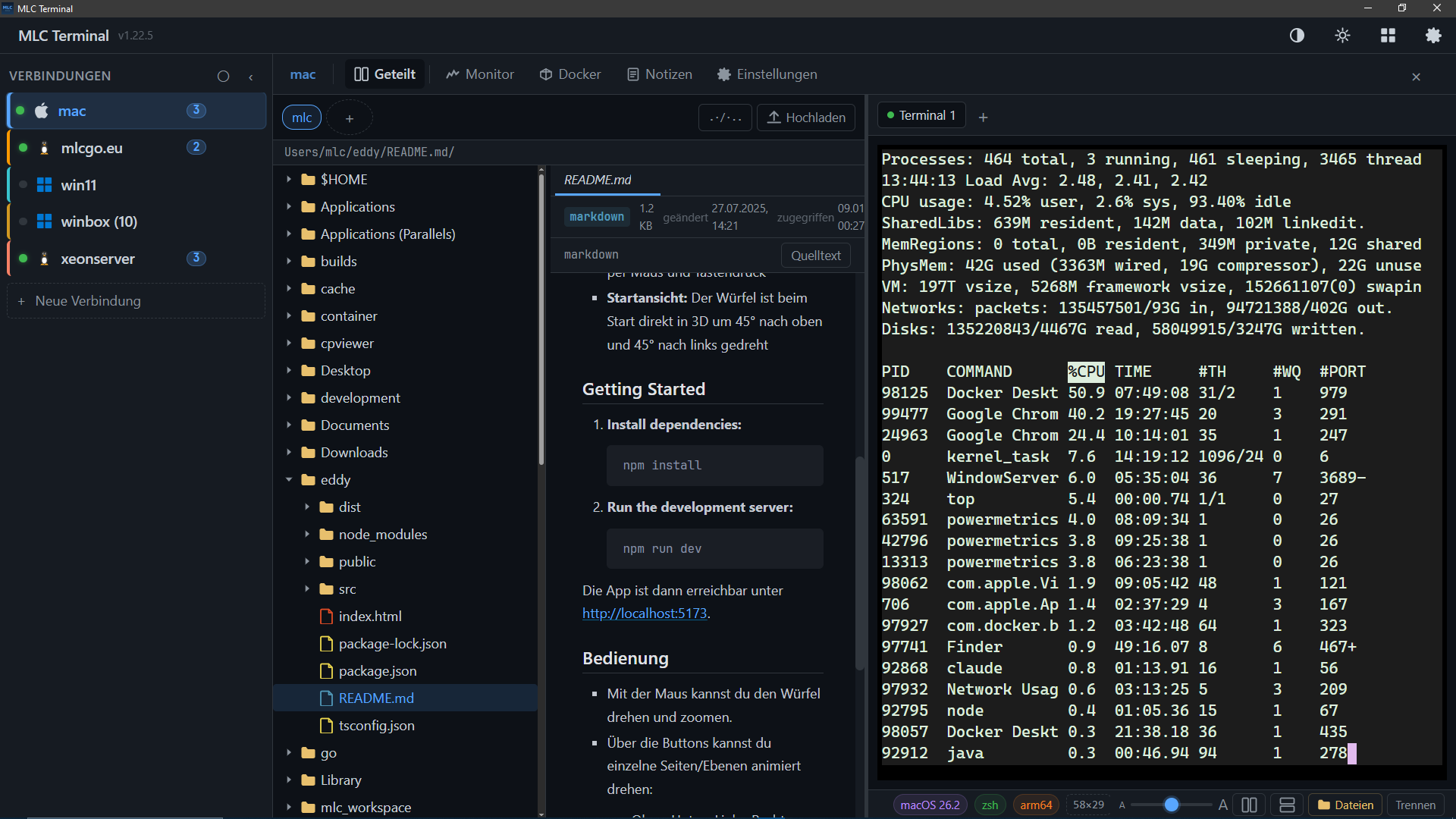The width and height of the screenshot is (1456, 819).
Task: Select the horizontal split pane icon
Action: coord(1288,805)
